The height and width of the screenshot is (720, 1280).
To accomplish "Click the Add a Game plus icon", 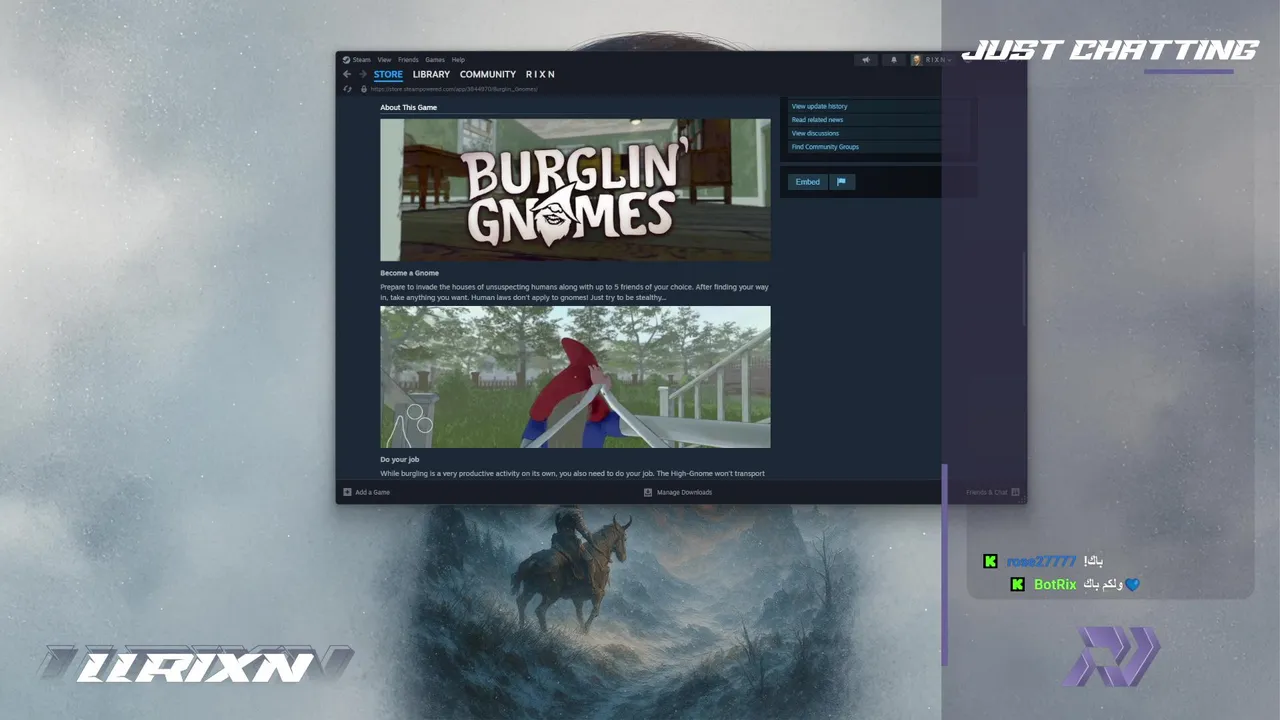I will [x=348, y=492].
